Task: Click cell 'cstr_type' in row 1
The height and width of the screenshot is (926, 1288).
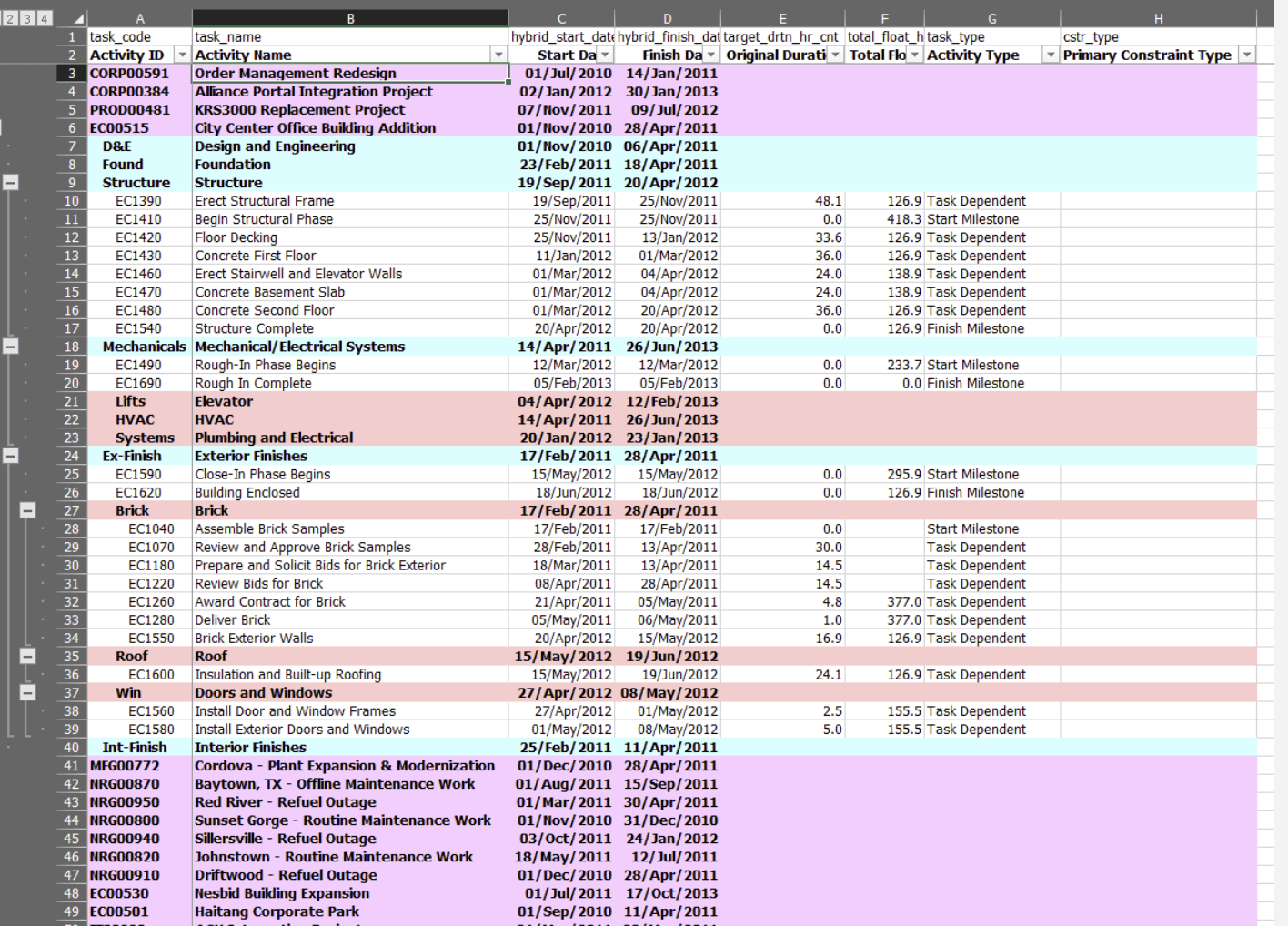Action: point(1158,37)
